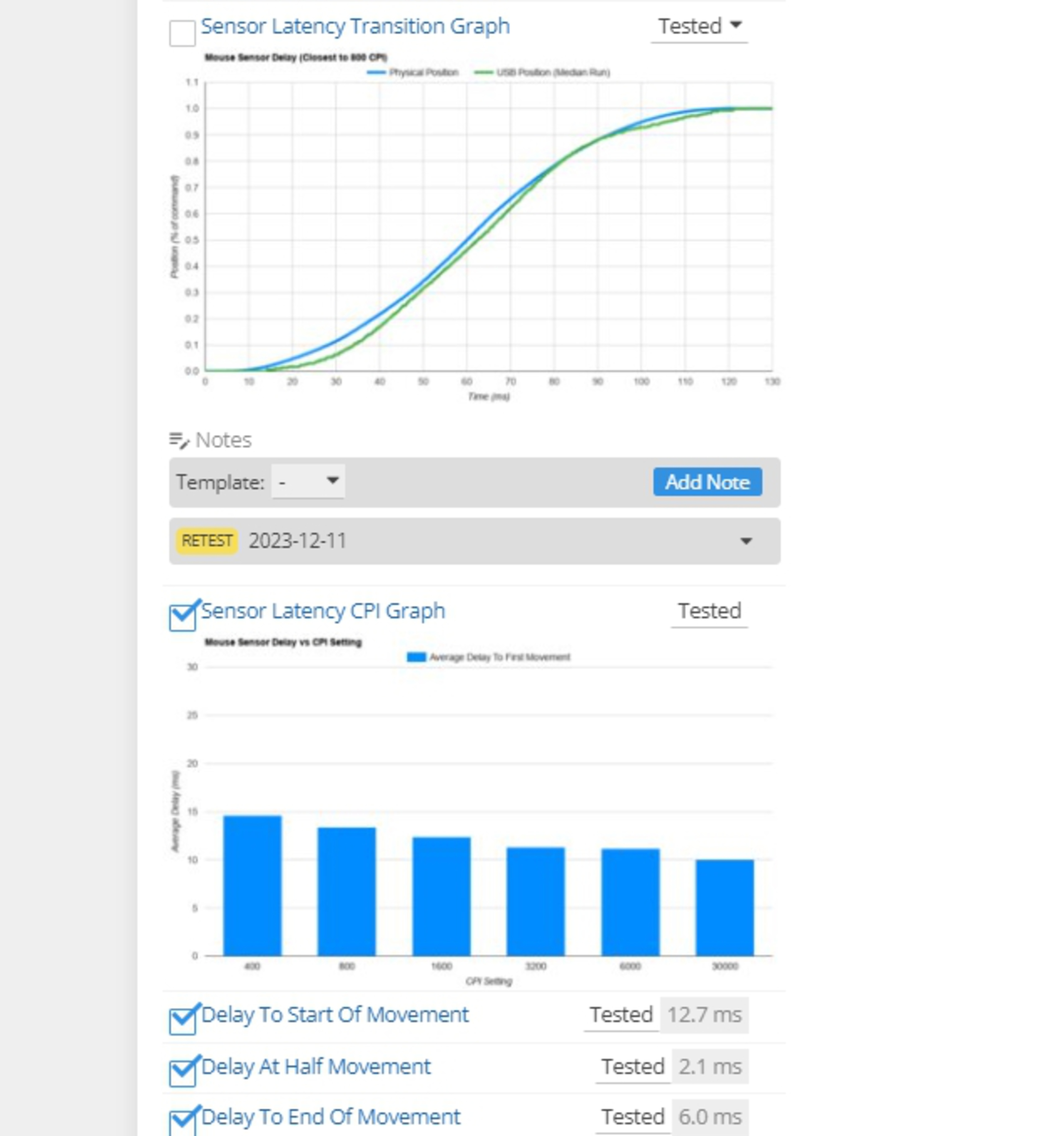Uncheck the Sensor Latency CPI Graph checkbox

(182, 617)
